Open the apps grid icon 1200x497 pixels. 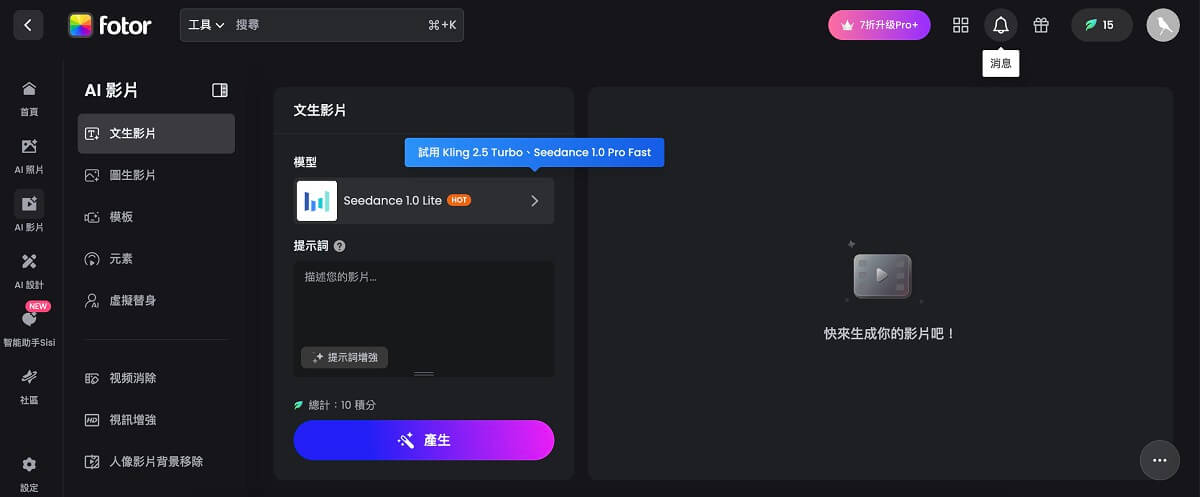[961, 25]
